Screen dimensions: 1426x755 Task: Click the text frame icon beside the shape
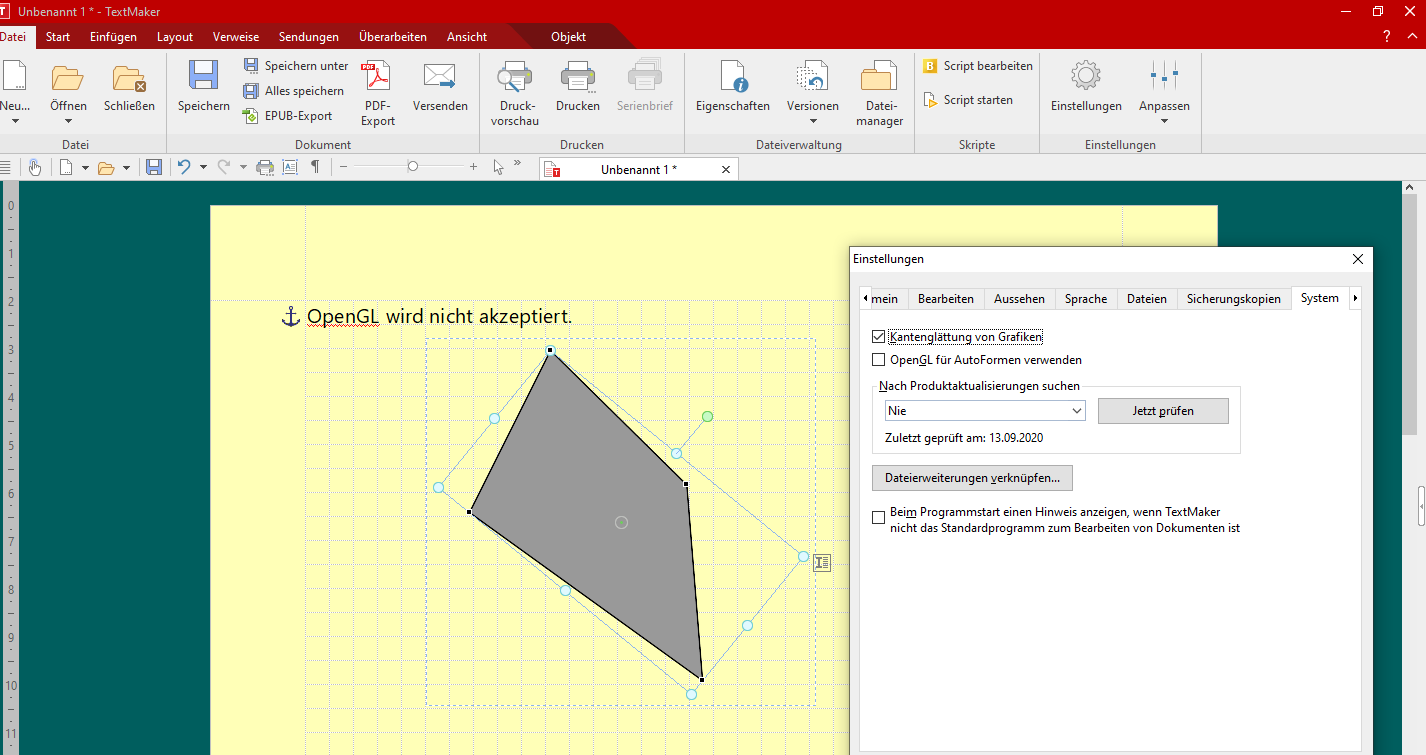tap(822, 563)
